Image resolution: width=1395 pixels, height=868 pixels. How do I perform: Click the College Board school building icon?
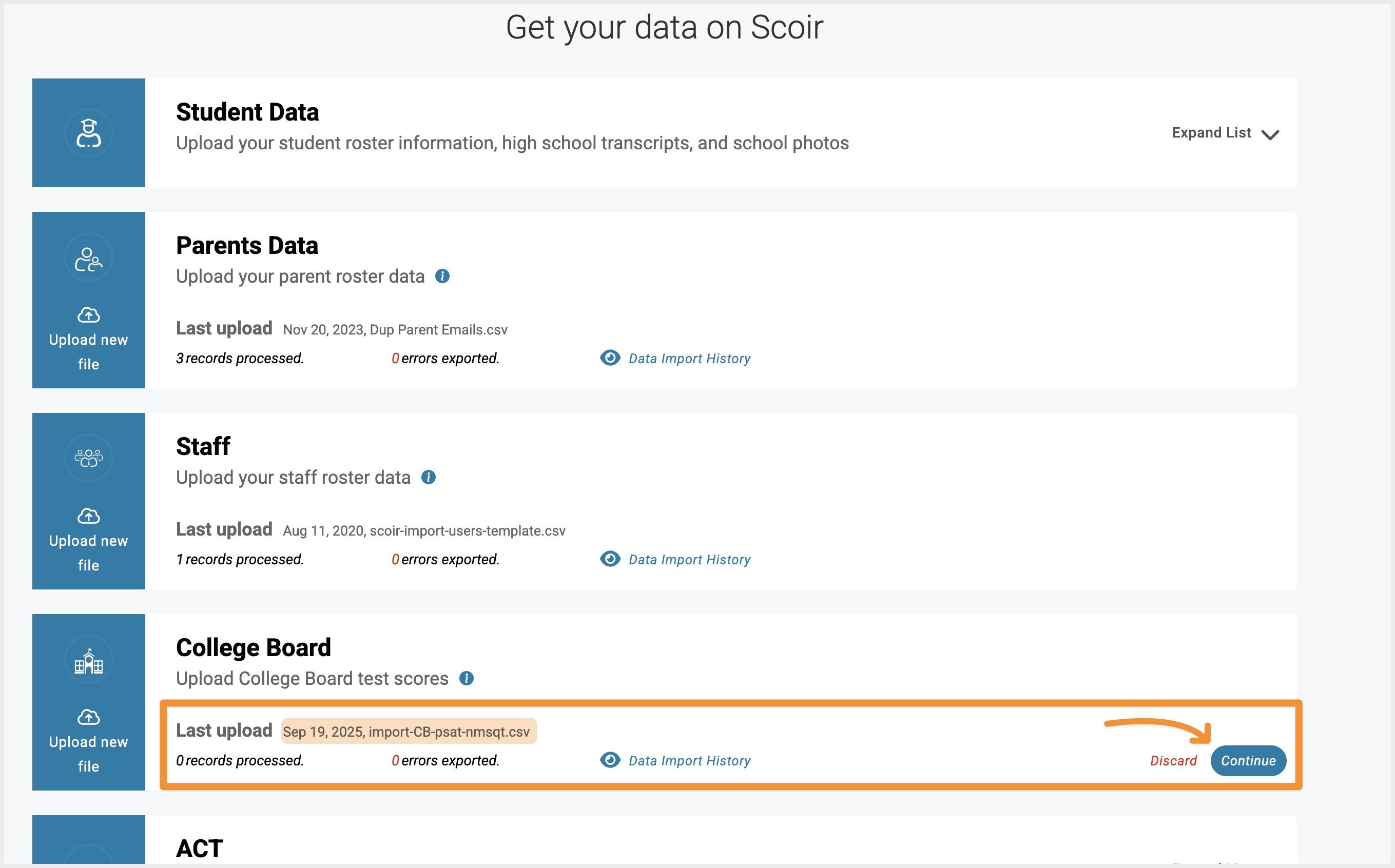coord(88,661)
